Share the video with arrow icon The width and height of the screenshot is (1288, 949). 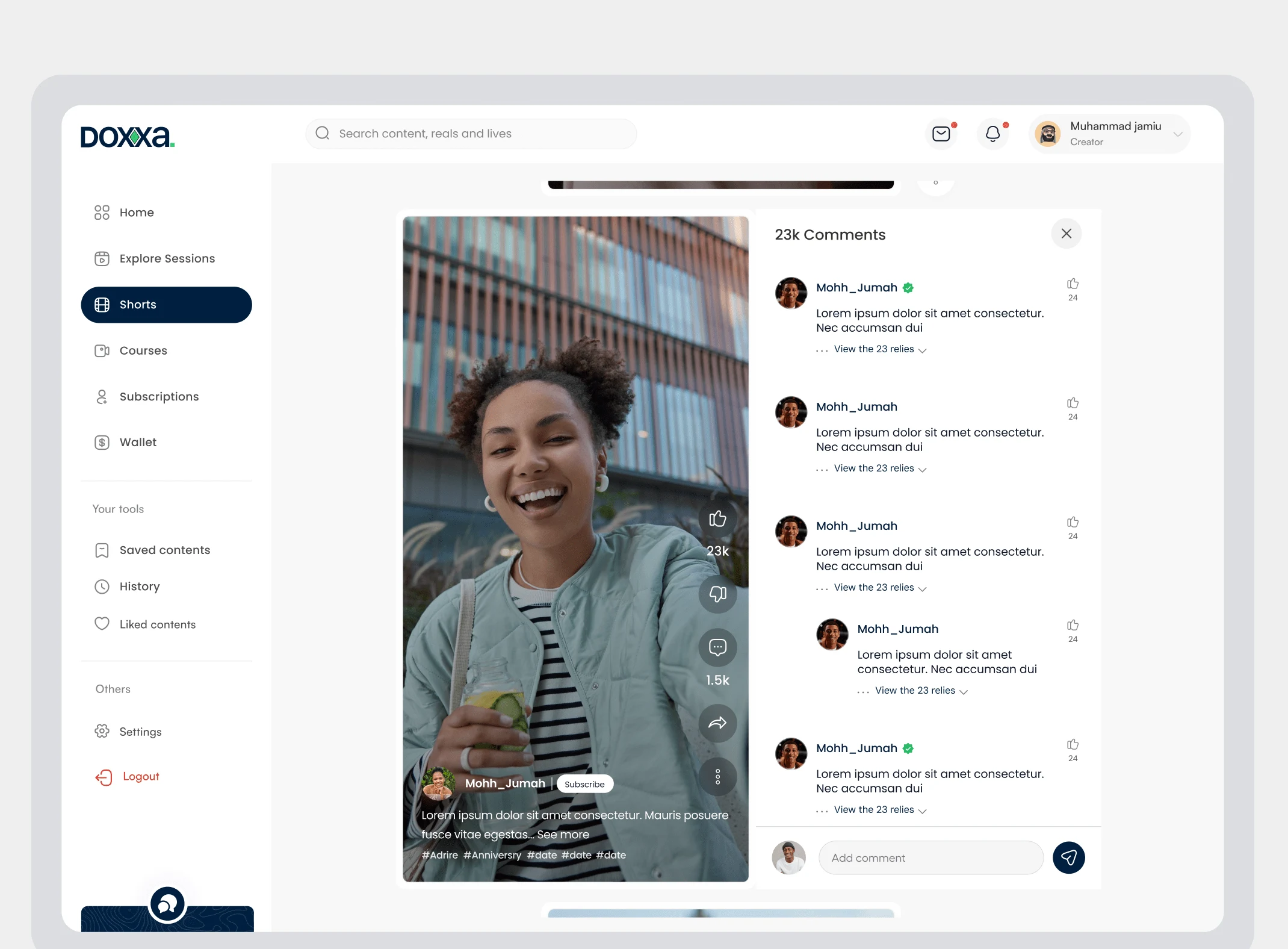pyautogui.click(x=717, y=723)
